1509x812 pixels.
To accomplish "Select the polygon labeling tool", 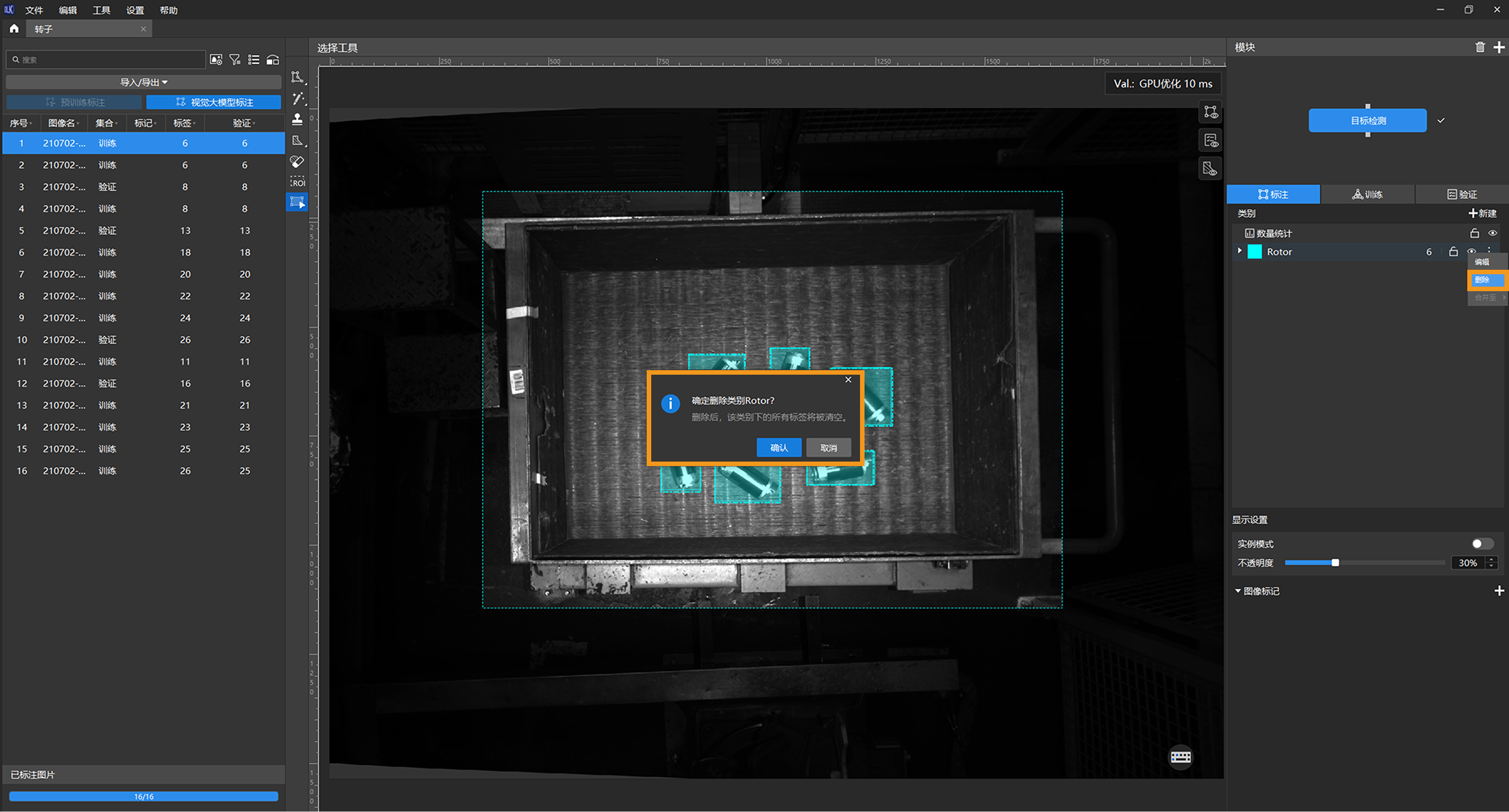I will [x=297, y=77].
